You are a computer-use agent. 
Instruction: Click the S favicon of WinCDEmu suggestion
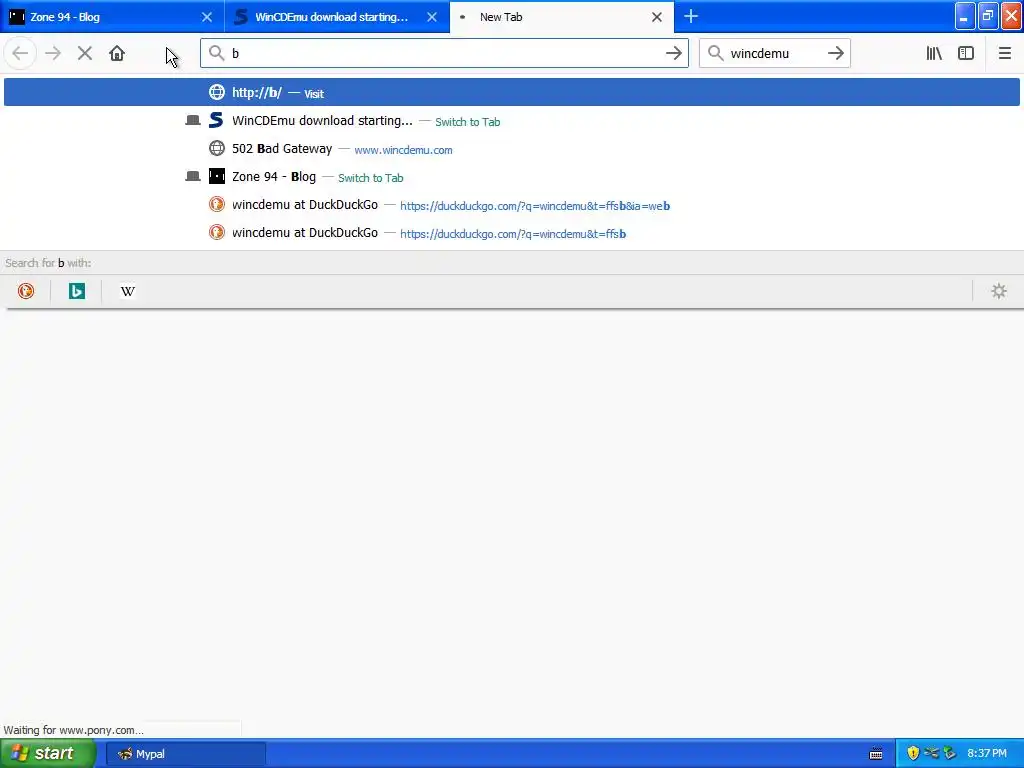[x=216, y=120]
